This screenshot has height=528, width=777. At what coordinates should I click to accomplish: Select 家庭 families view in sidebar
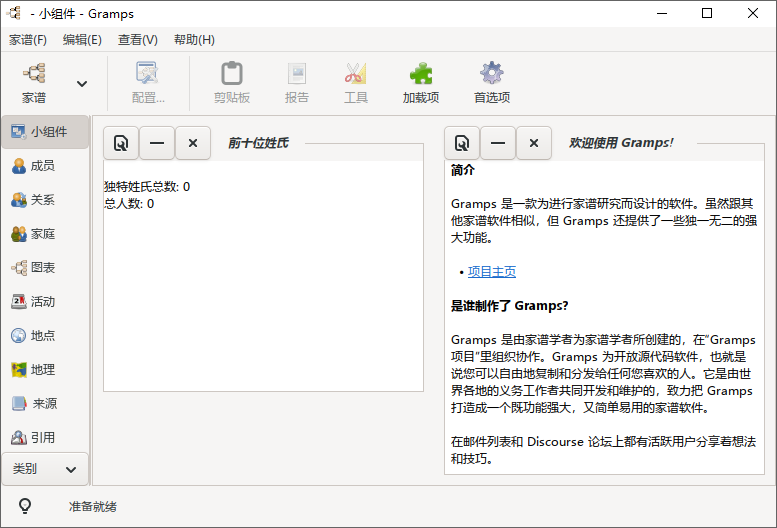[45, 234]
